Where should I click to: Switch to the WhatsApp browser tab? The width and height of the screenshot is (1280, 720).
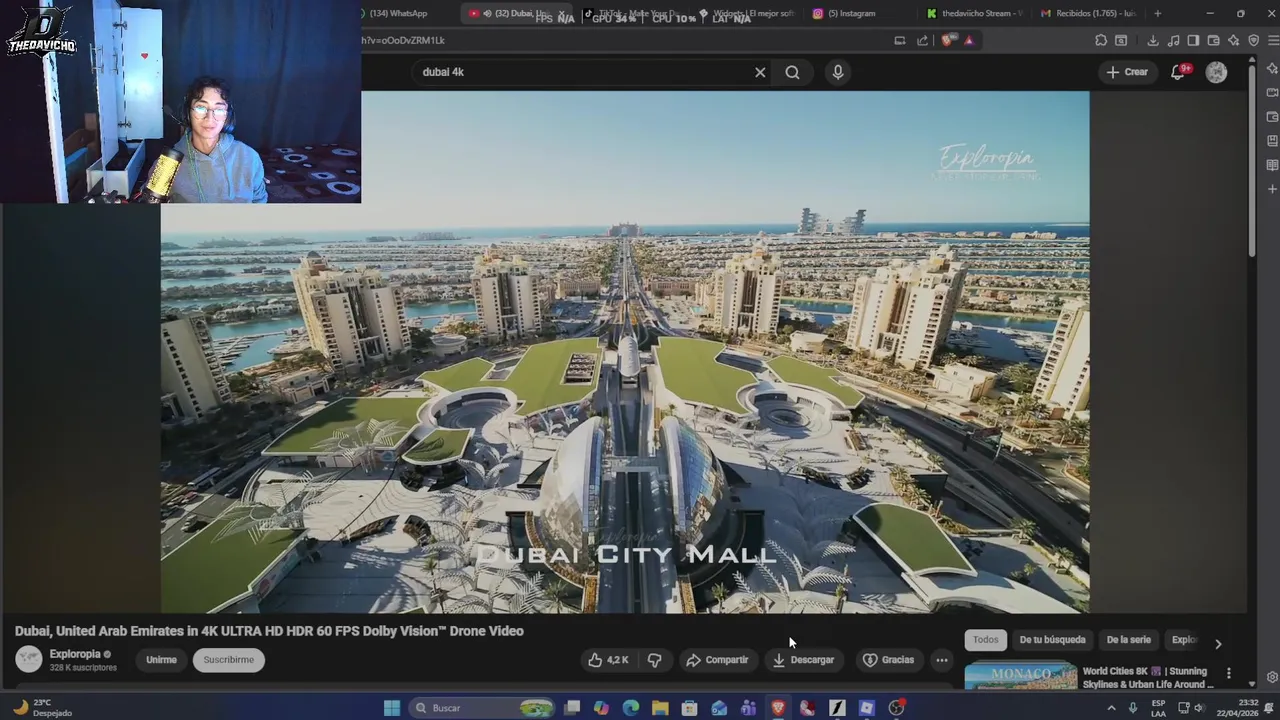coord(398,13)
